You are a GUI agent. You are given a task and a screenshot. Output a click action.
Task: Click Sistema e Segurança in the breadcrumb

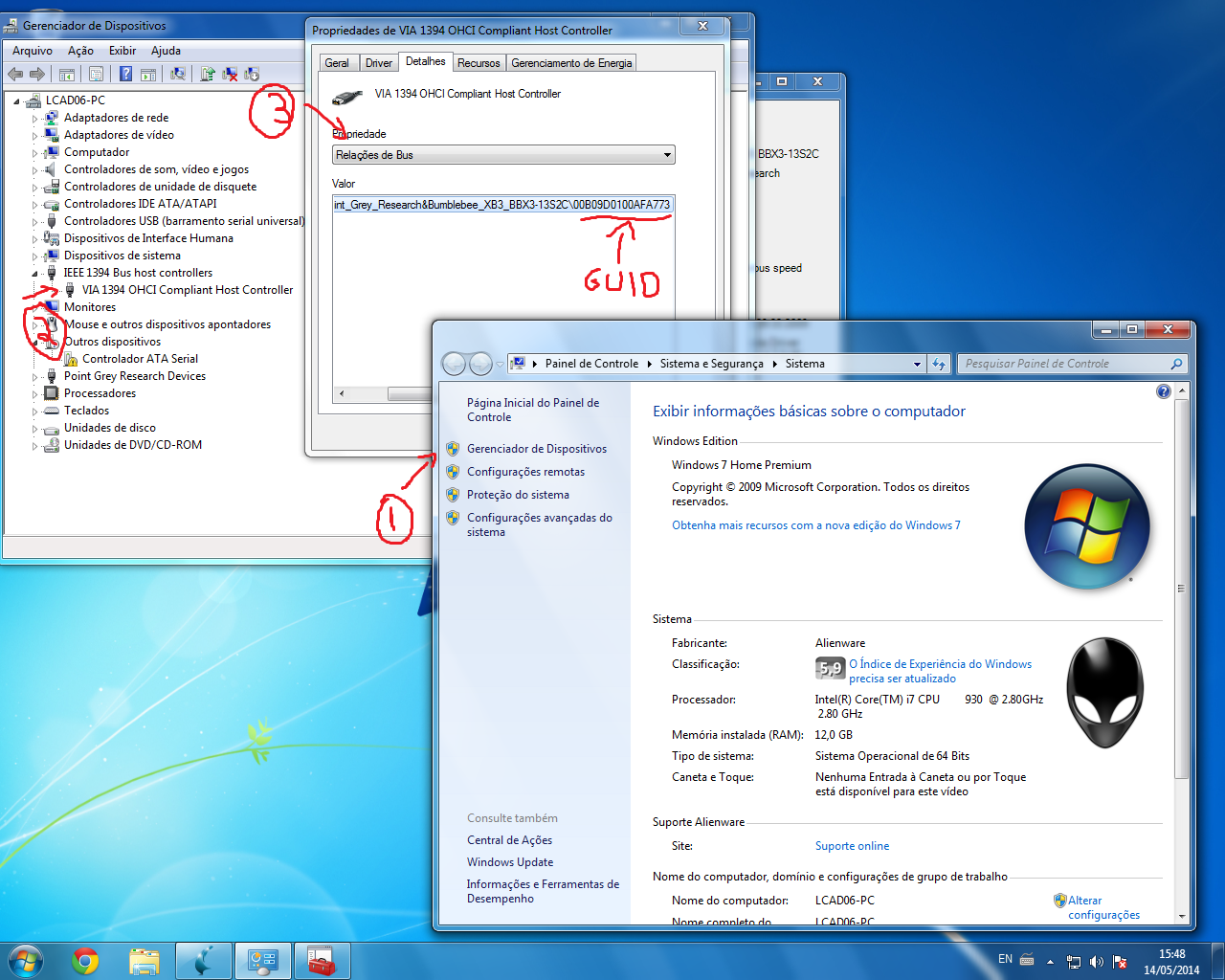click(711, 364)
